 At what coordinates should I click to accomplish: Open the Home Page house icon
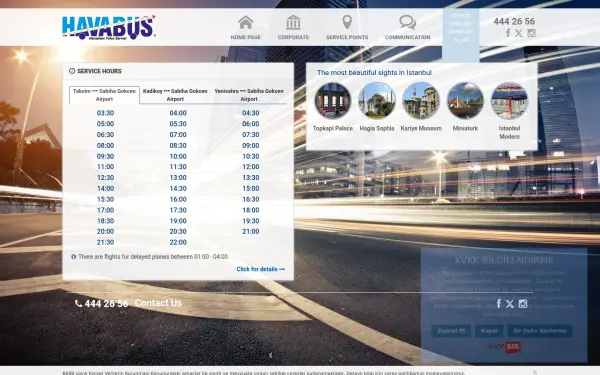click(x=246, y=22)
